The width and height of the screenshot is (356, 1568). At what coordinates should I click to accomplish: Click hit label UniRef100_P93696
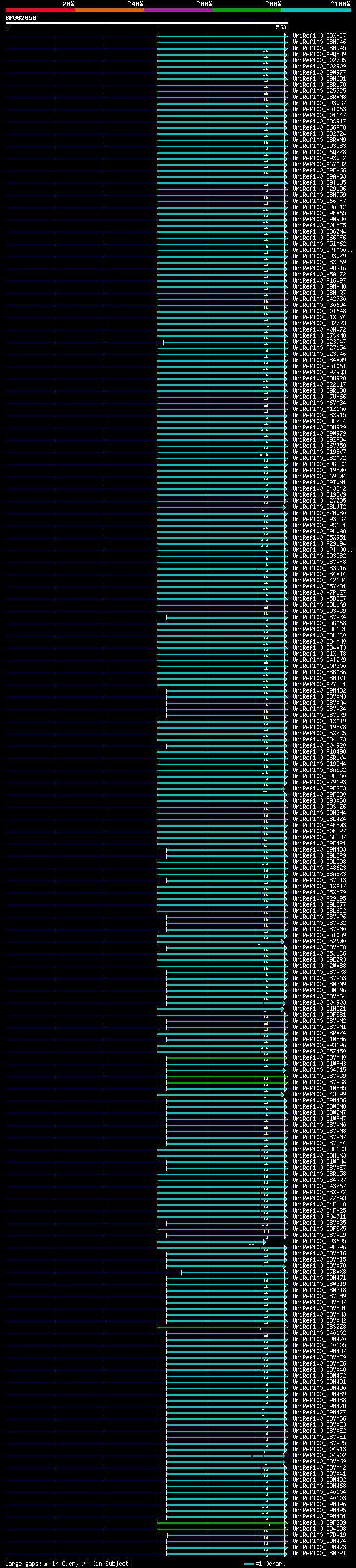pyautogui.click(x=319, y=1046)
